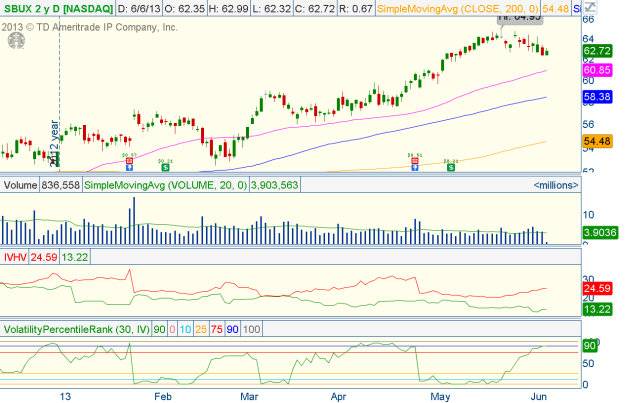Click the green 62.72 last price tag
Screen dimensions: 625x403
(x=597, y=51)
